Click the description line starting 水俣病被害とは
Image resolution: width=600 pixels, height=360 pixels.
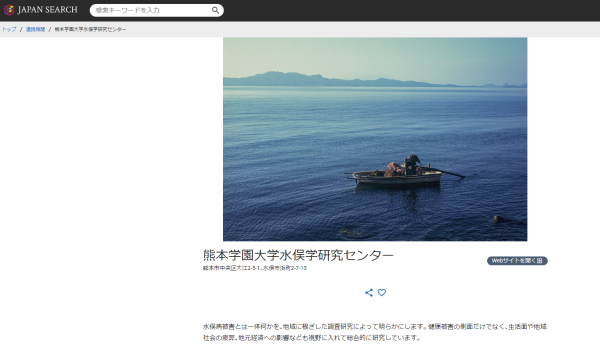pyautogui.click(x=375, y=326)
